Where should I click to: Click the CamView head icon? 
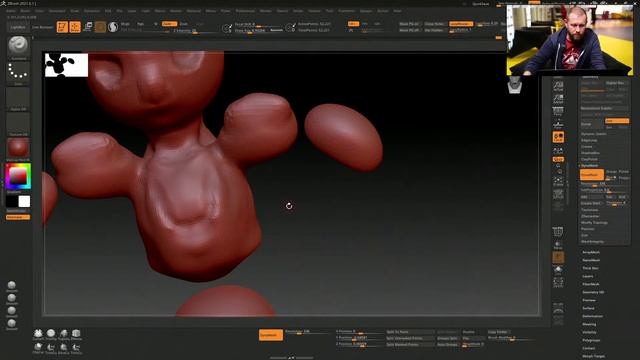click(x=515, y=85)
